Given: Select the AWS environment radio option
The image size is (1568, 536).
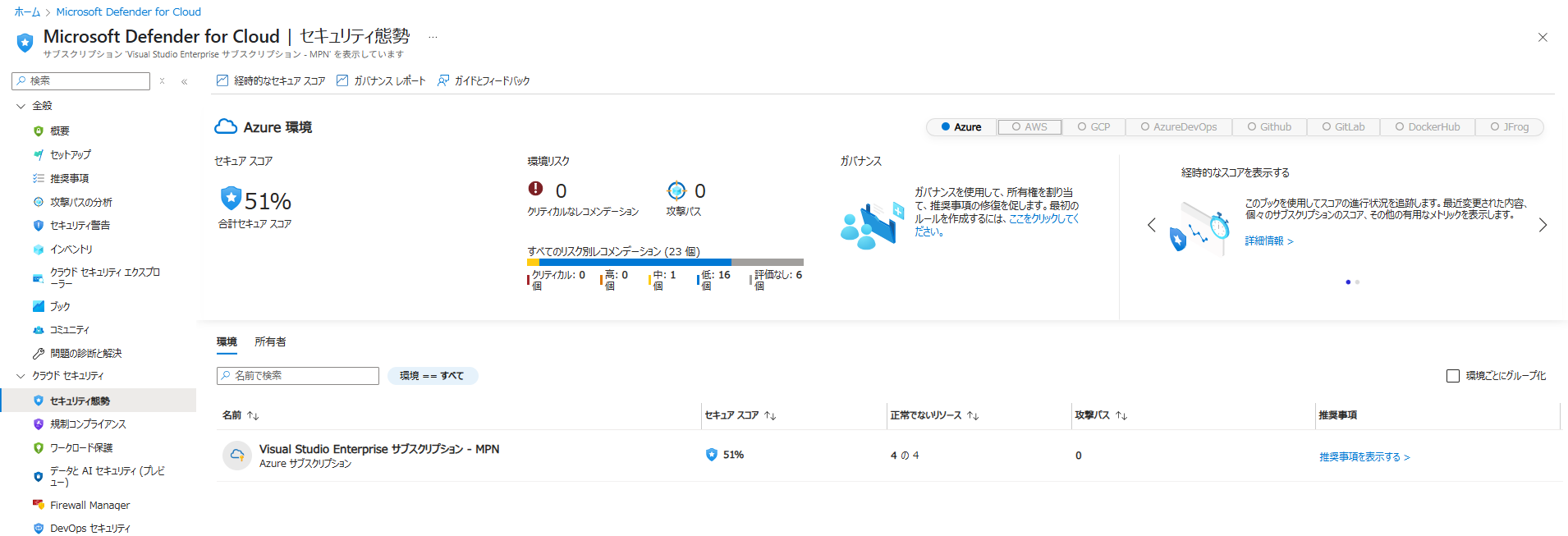Looking at the screenshot, I should pos(1029,127).
